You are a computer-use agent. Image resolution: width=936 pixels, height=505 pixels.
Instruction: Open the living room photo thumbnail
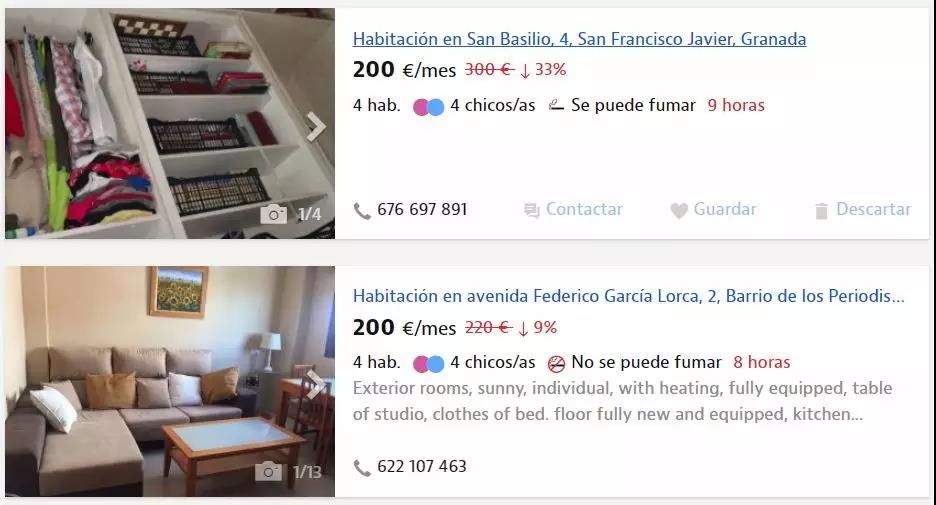170,381
